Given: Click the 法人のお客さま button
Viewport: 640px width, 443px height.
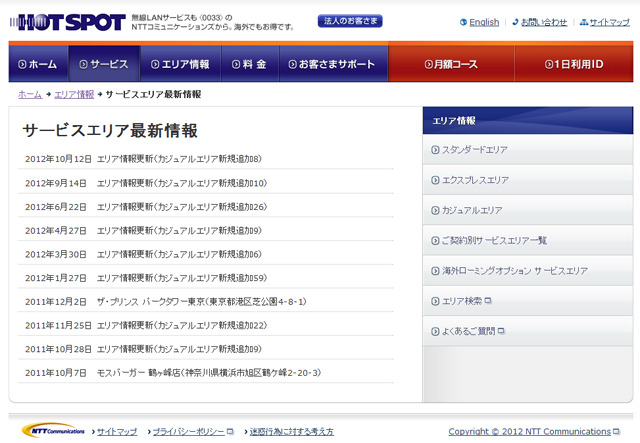Looking at the screenshot, I should (350, 21).
